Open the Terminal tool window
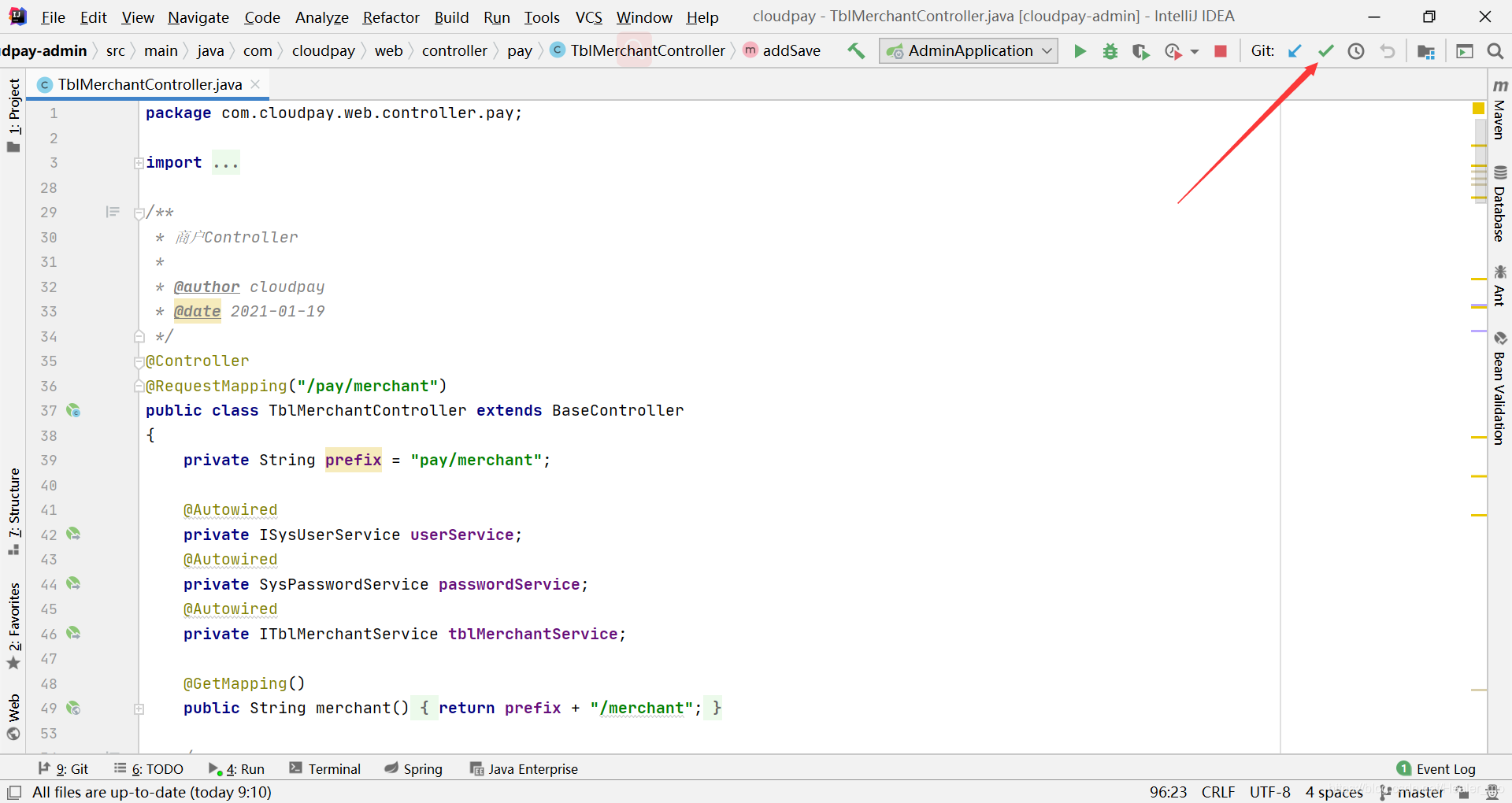1512x803 pixels. pos(324,769)
